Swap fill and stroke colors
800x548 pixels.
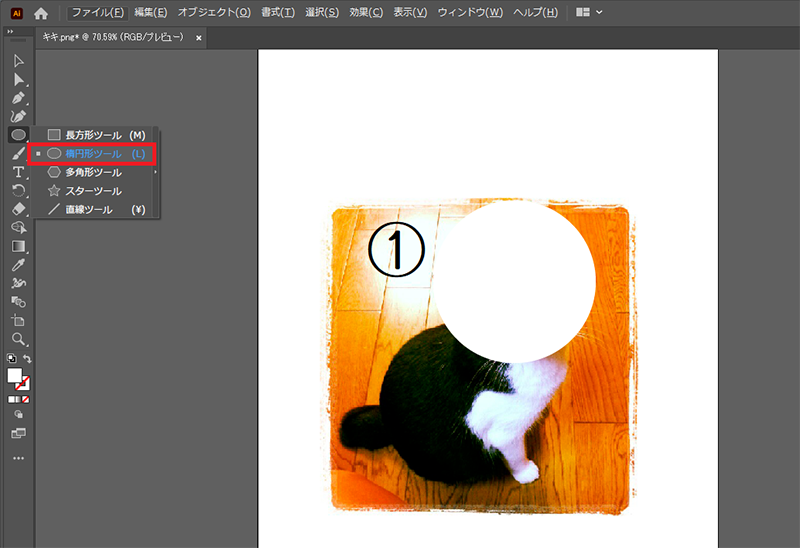point(28,359)
